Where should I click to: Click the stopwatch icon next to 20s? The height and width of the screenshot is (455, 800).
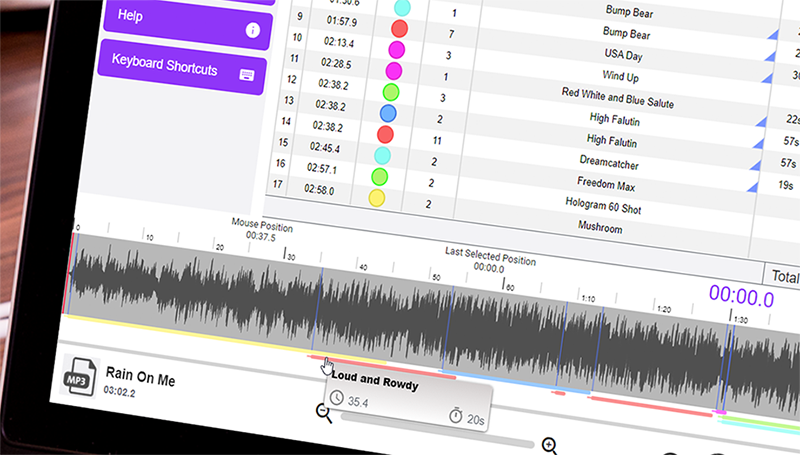(x=456, y=415)
